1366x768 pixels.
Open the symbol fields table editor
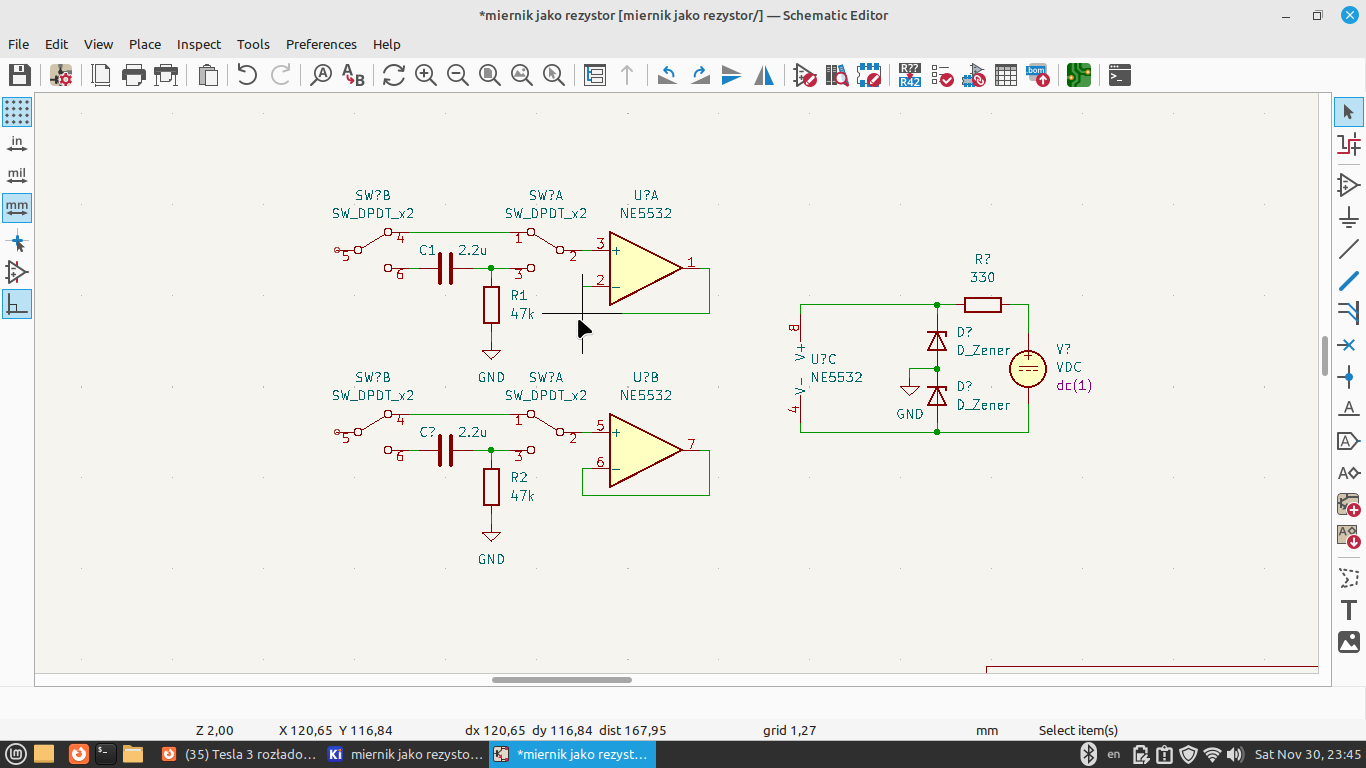point(1006,75)
